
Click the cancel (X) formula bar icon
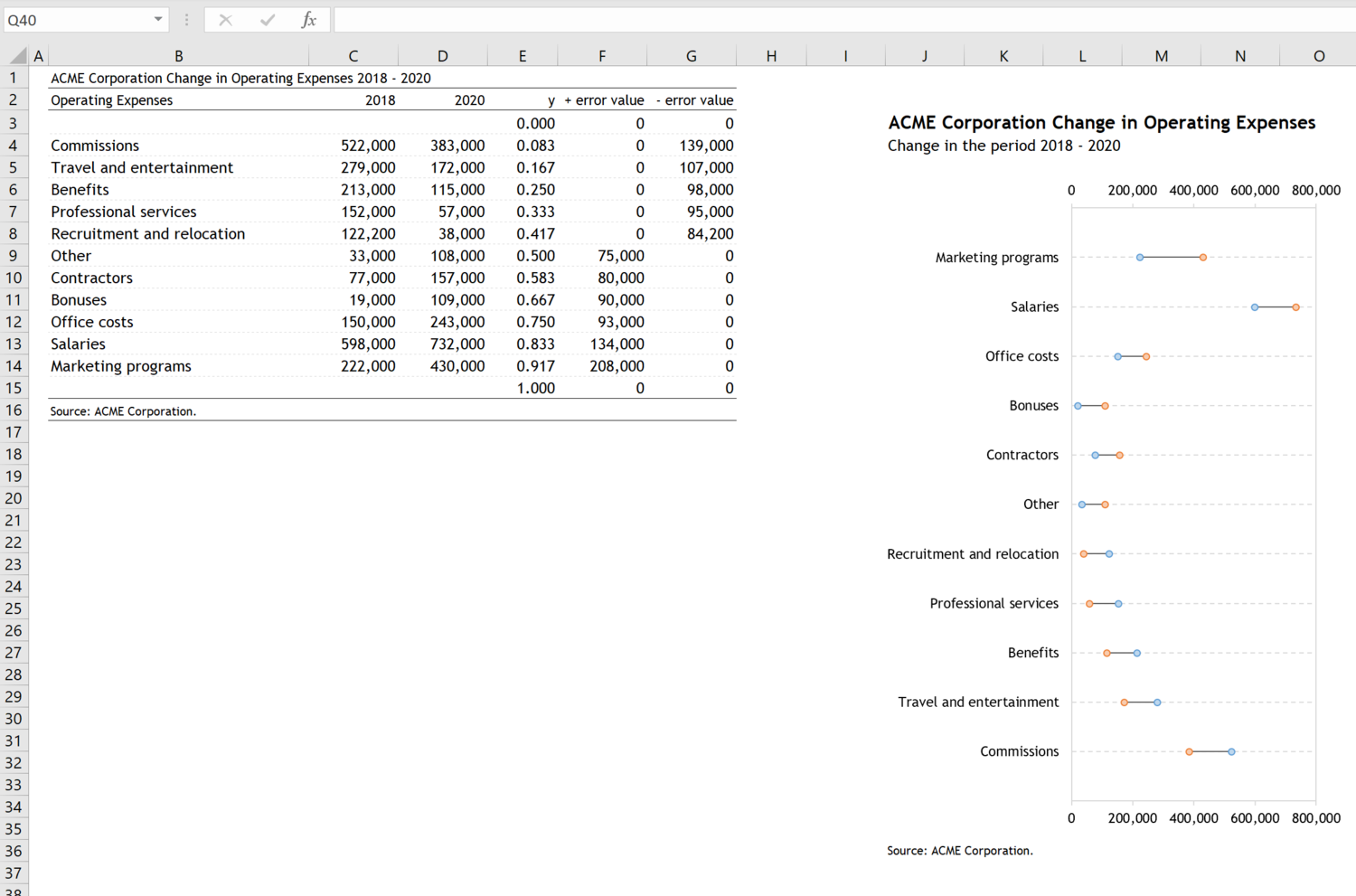(225, 20)
